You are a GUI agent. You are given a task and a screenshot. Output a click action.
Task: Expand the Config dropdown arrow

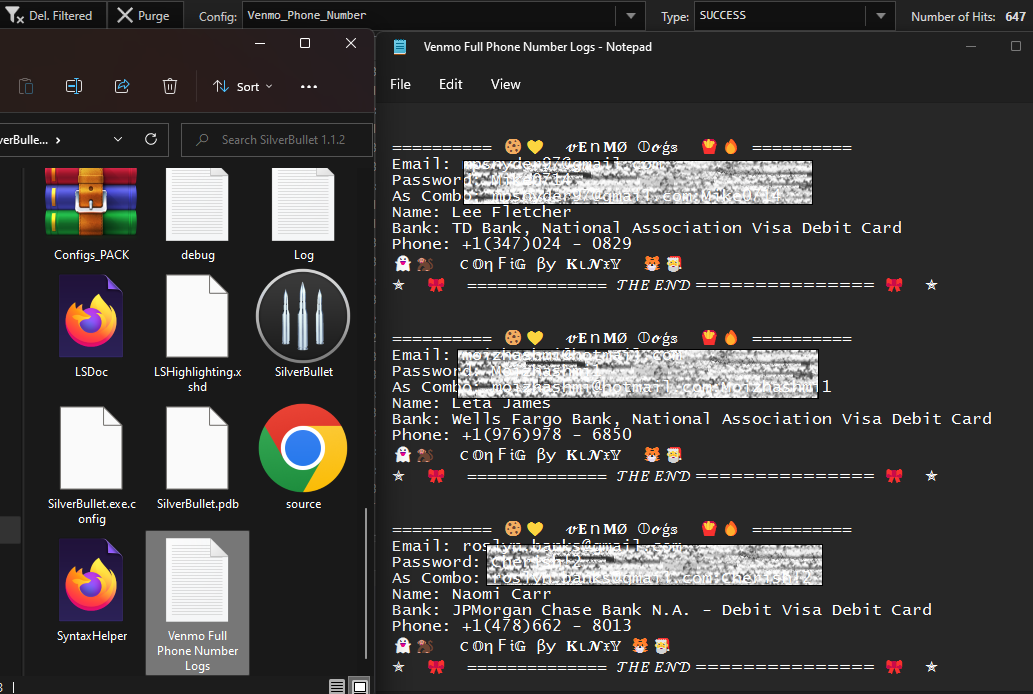coord(630,16)
